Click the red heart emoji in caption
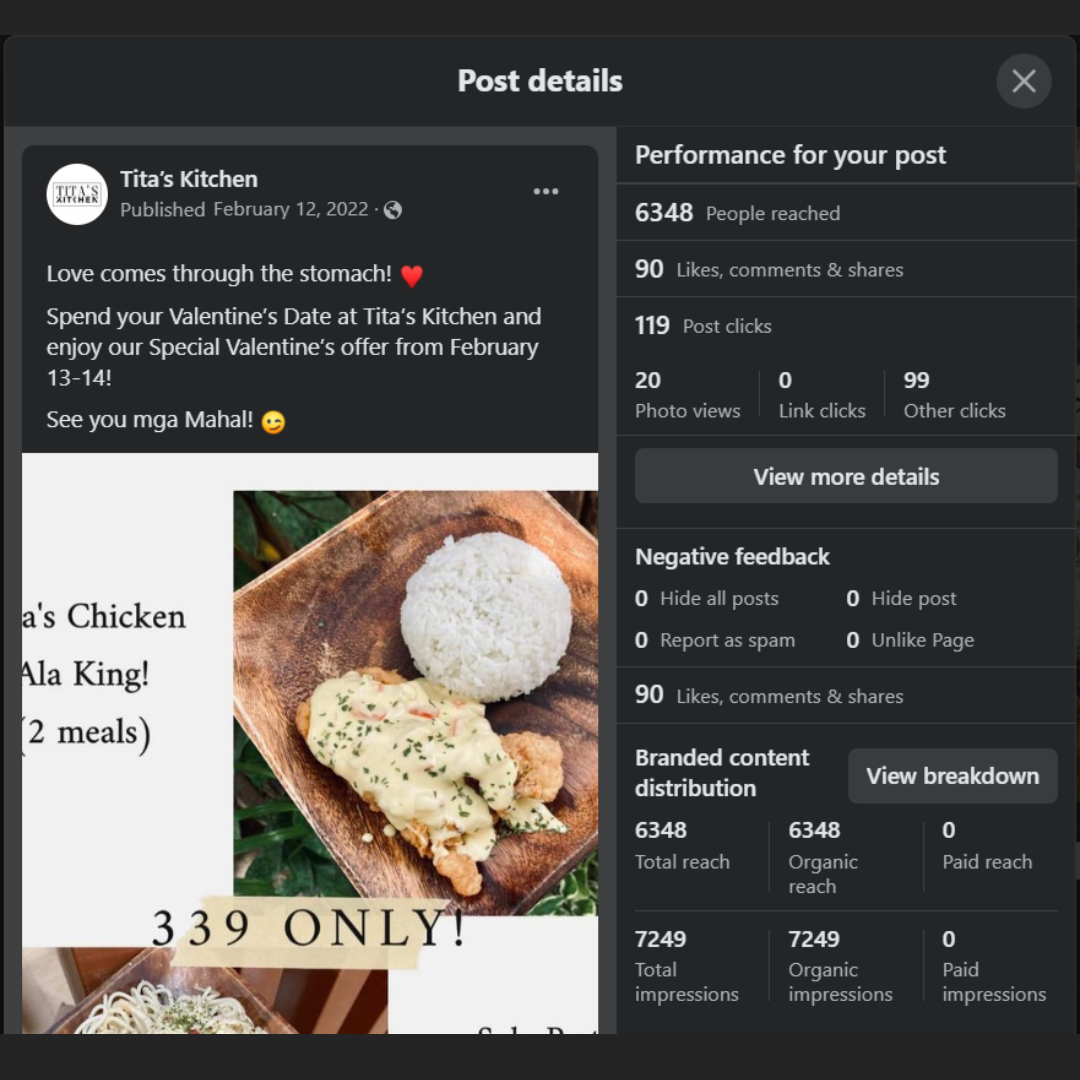 [x=411, y=275]
